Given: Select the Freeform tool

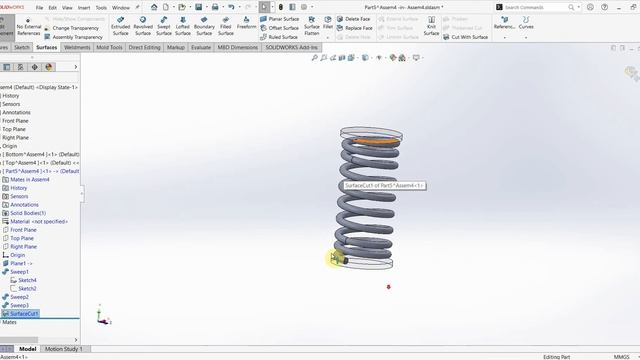Looking at the screenshot, I should point(246,23).
